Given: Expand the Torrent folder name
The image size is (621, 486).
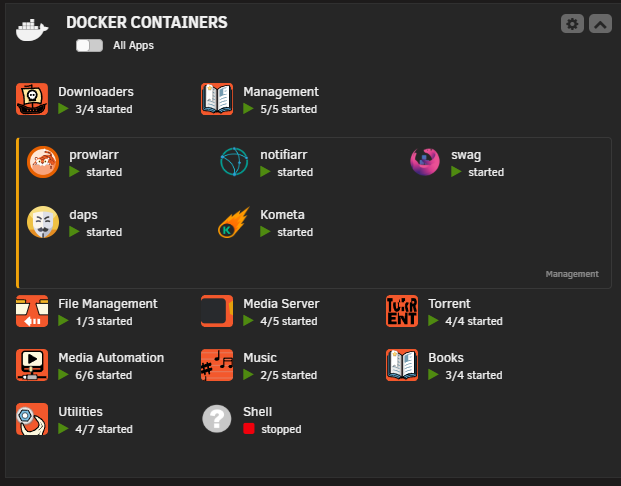Looking at the screenshot, I should 449,304.
